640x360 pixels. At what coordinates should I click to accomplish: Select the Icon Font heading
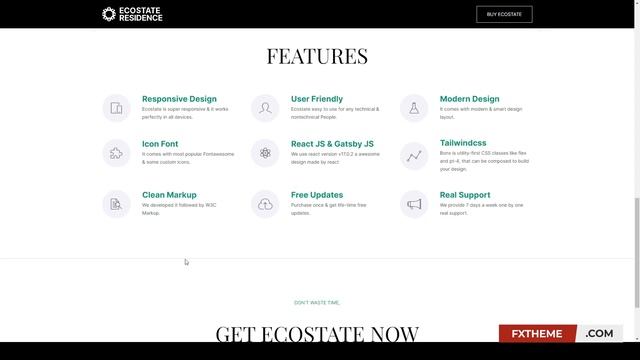tap(160, 144)
